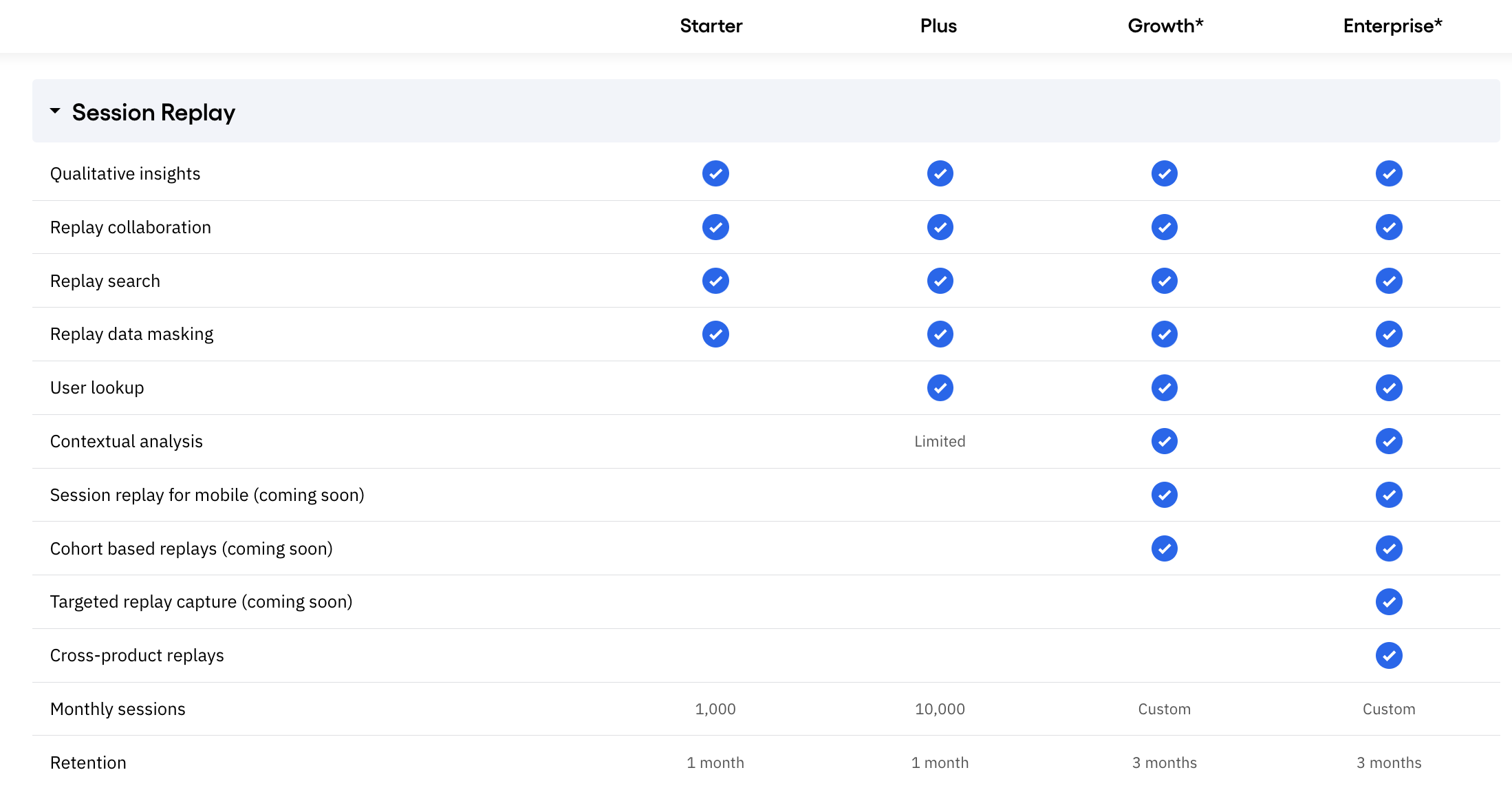The image size is (1512, 801).
Task: Click Starter checkmark for Qualitative insights
Action: [715, 173]
